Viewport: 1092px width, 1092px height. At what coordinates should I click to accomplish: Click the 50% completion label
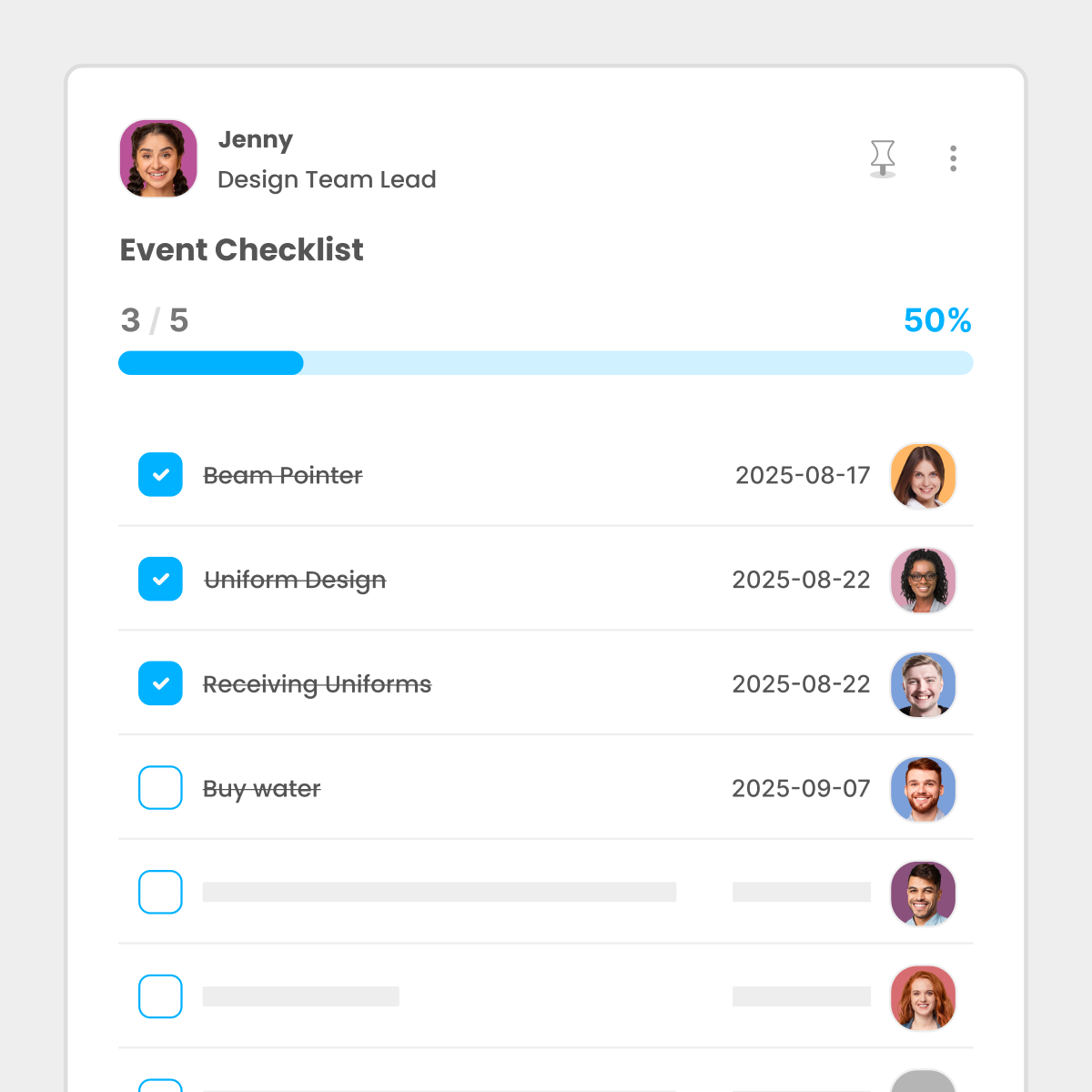(x=936, y=320)
